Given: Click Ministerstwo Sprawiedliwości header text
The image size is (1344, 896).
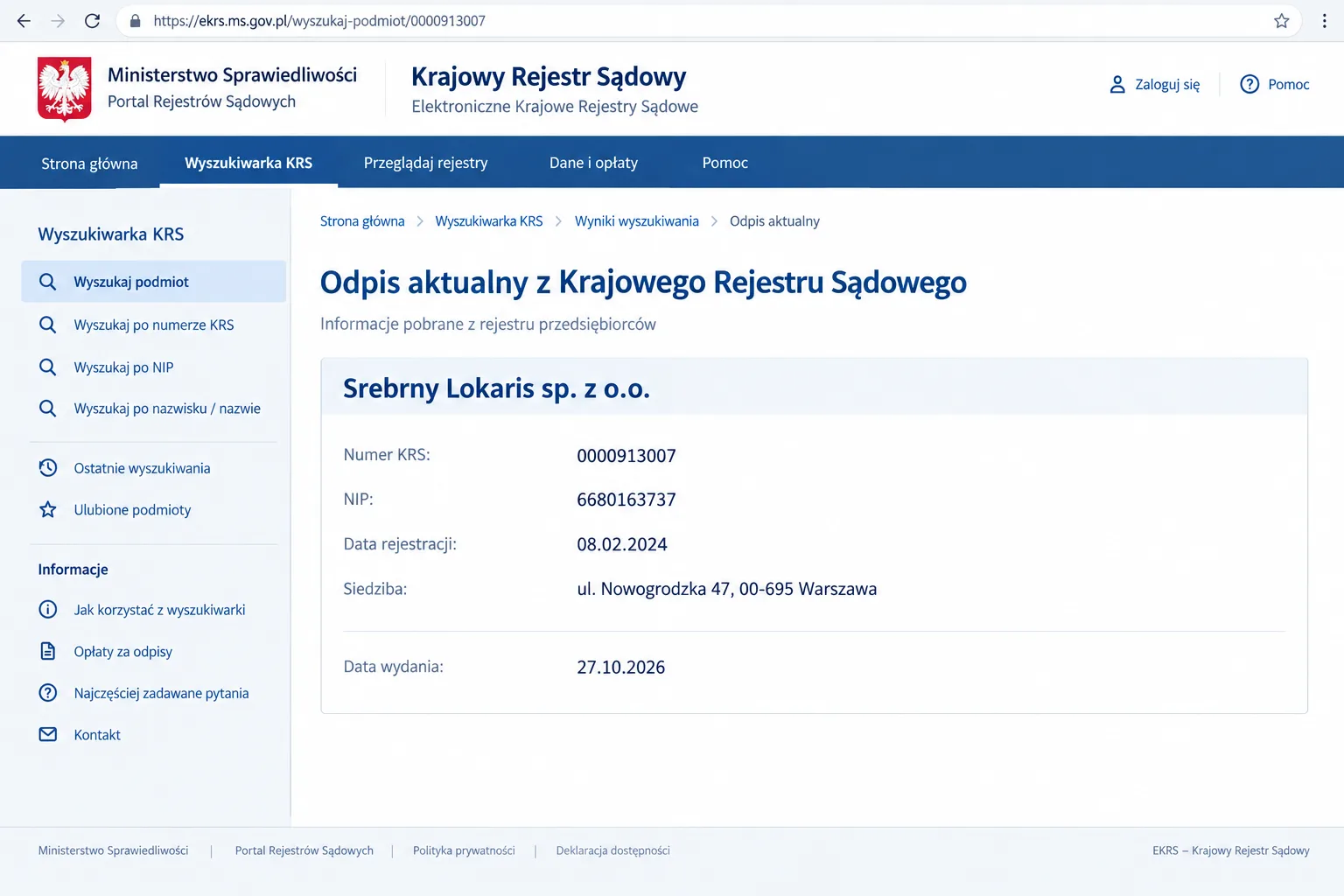Looking at the screenshot, I should [232, 75].
